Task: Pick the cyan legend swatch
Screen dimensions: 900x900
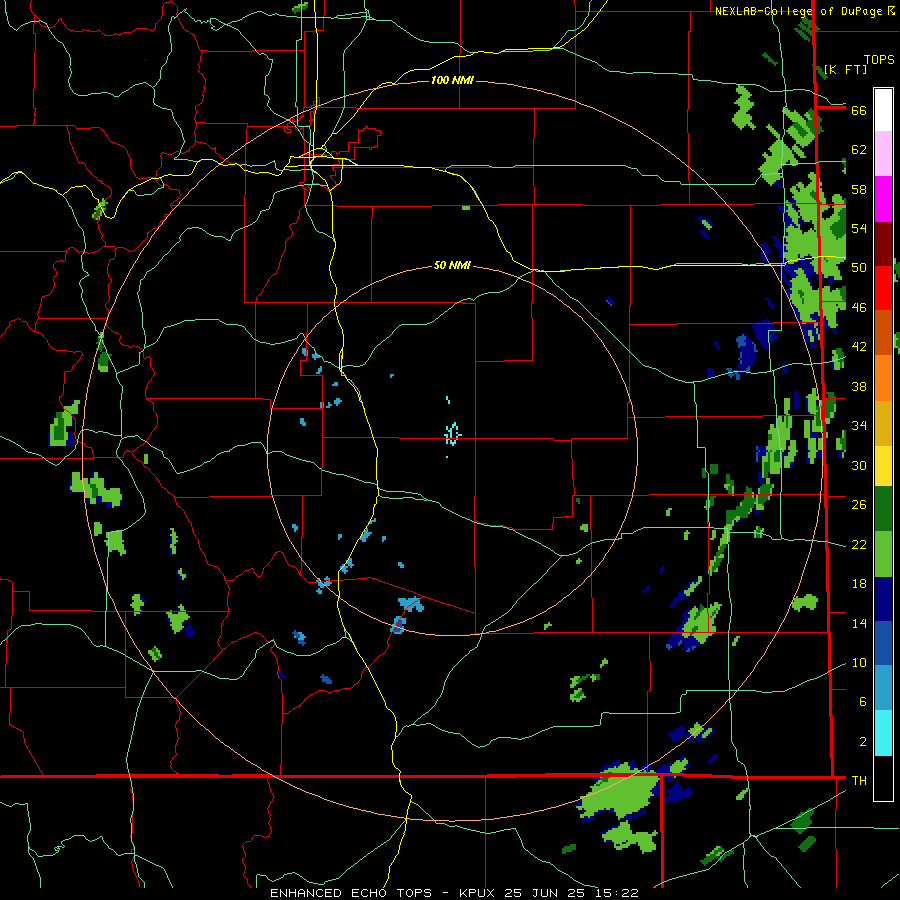Action: point(883,733)
